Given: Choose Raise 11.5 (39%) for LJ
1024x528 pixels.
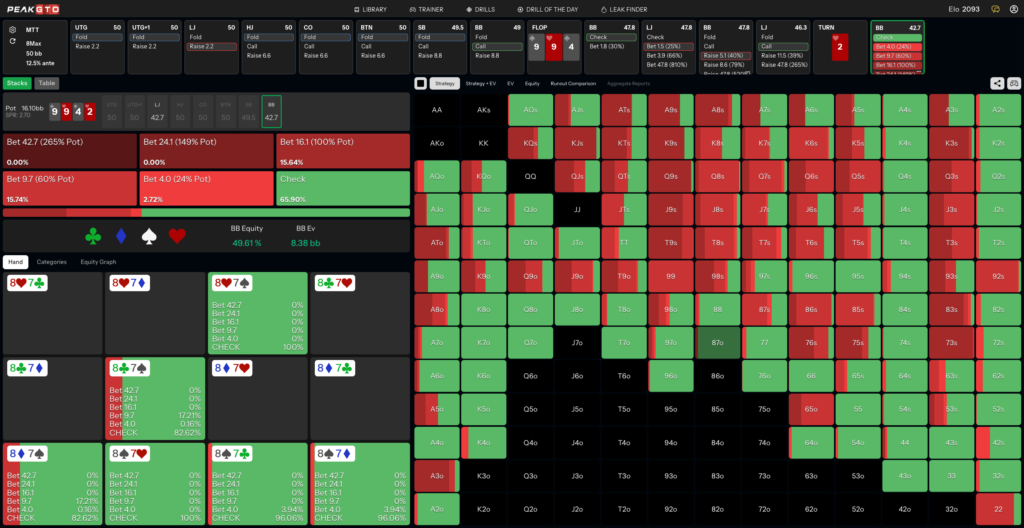Looking at the screenshot, I should pos(783,56).
